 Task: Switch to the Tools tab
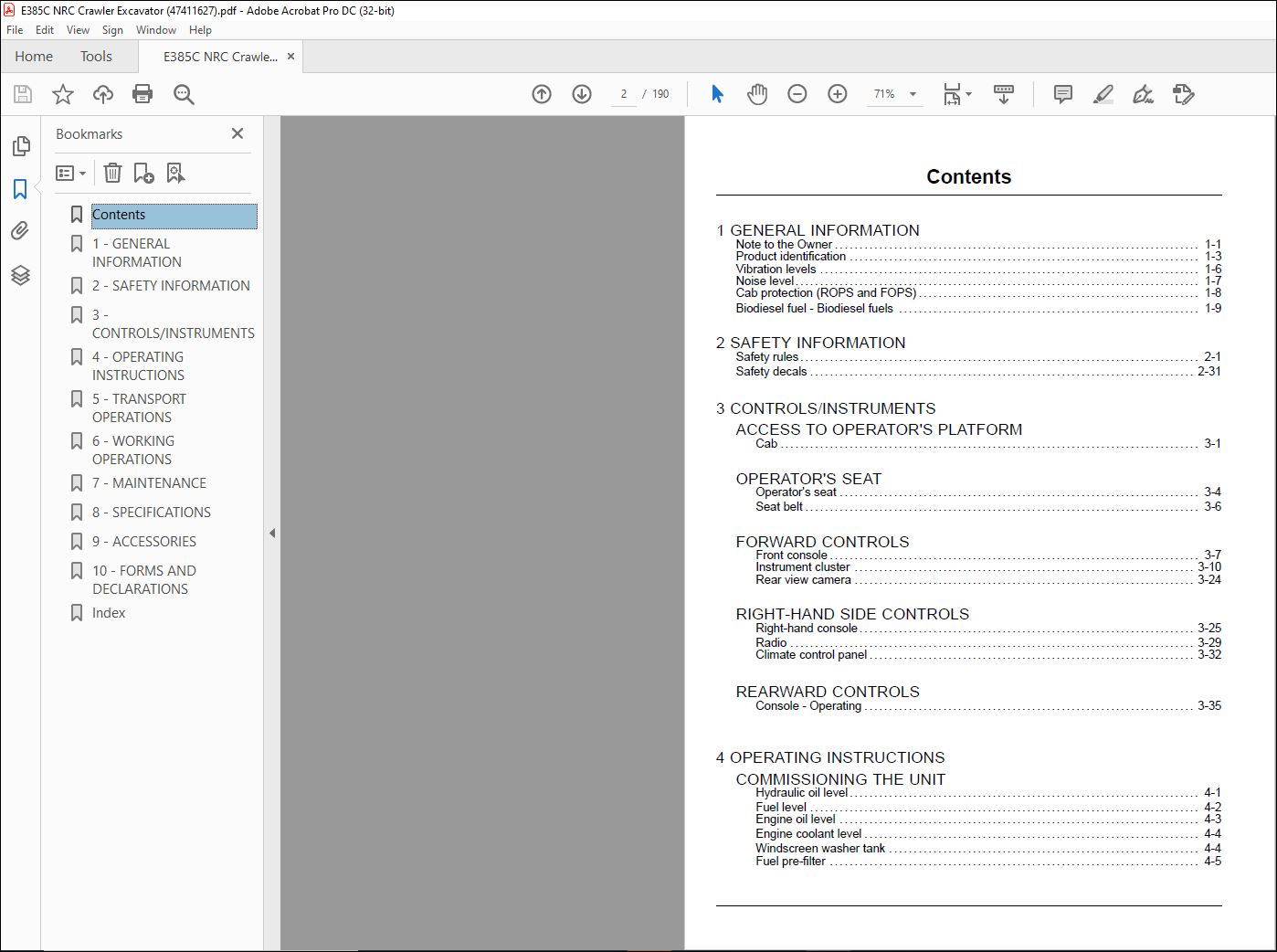click(x=96, y=57)
